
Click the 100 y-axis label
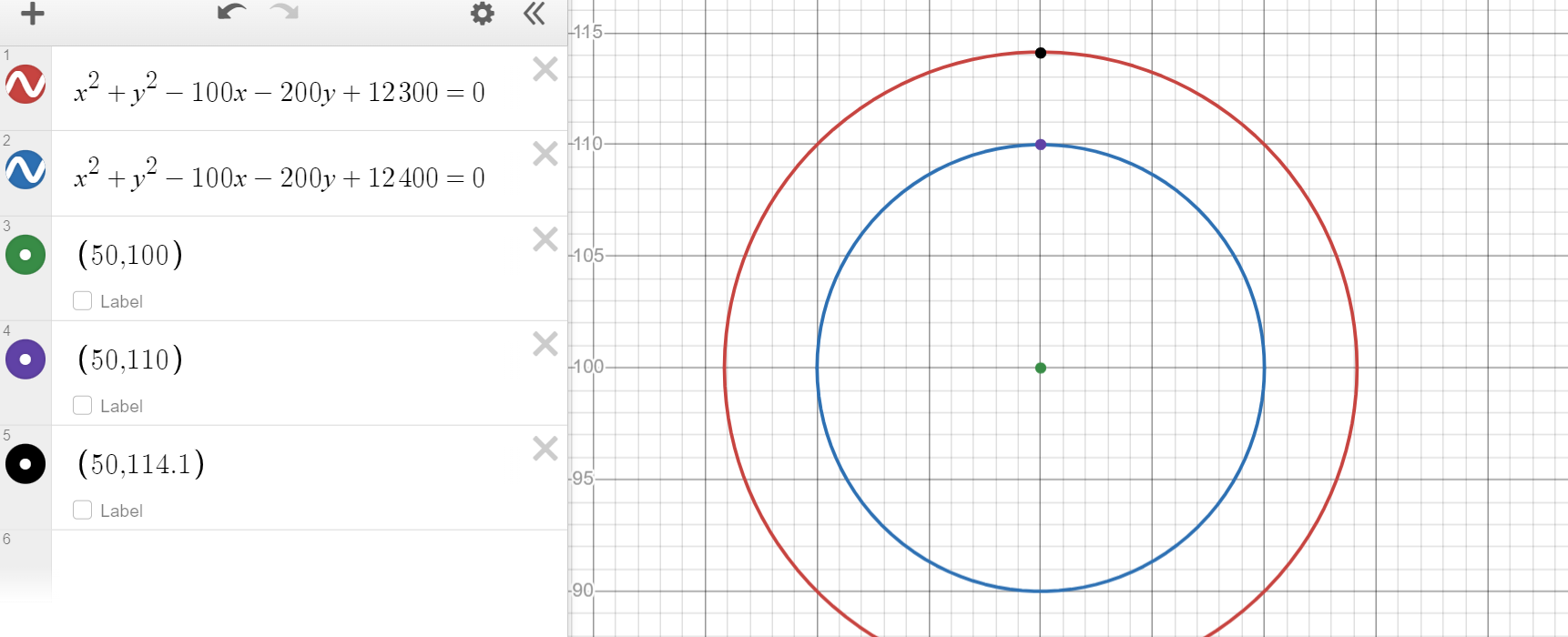[x=588, y=367]
